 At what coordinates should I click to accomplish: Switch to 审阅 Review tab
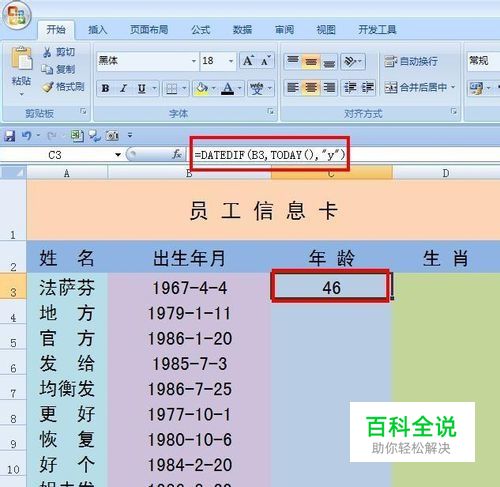tap(284, 30)
